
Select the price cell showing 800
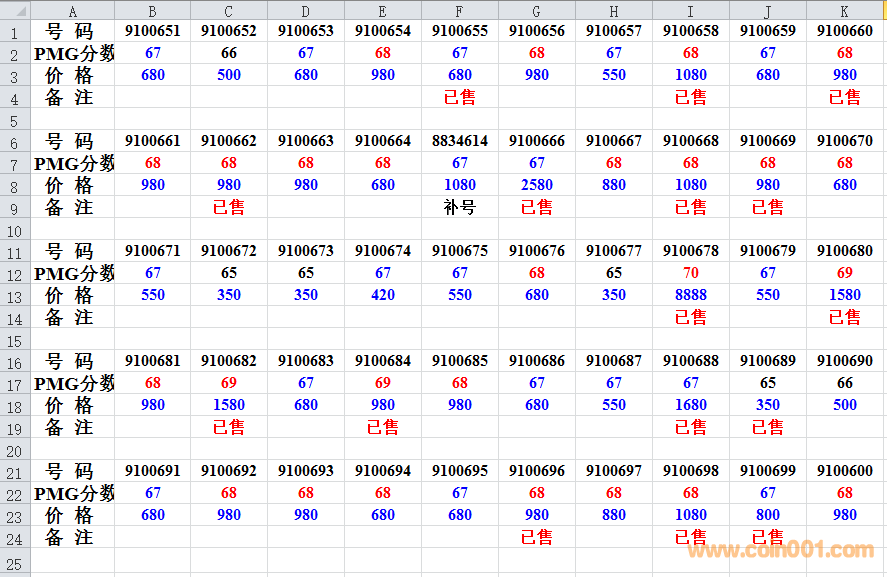pyautogui.click(x=767, y=515)
